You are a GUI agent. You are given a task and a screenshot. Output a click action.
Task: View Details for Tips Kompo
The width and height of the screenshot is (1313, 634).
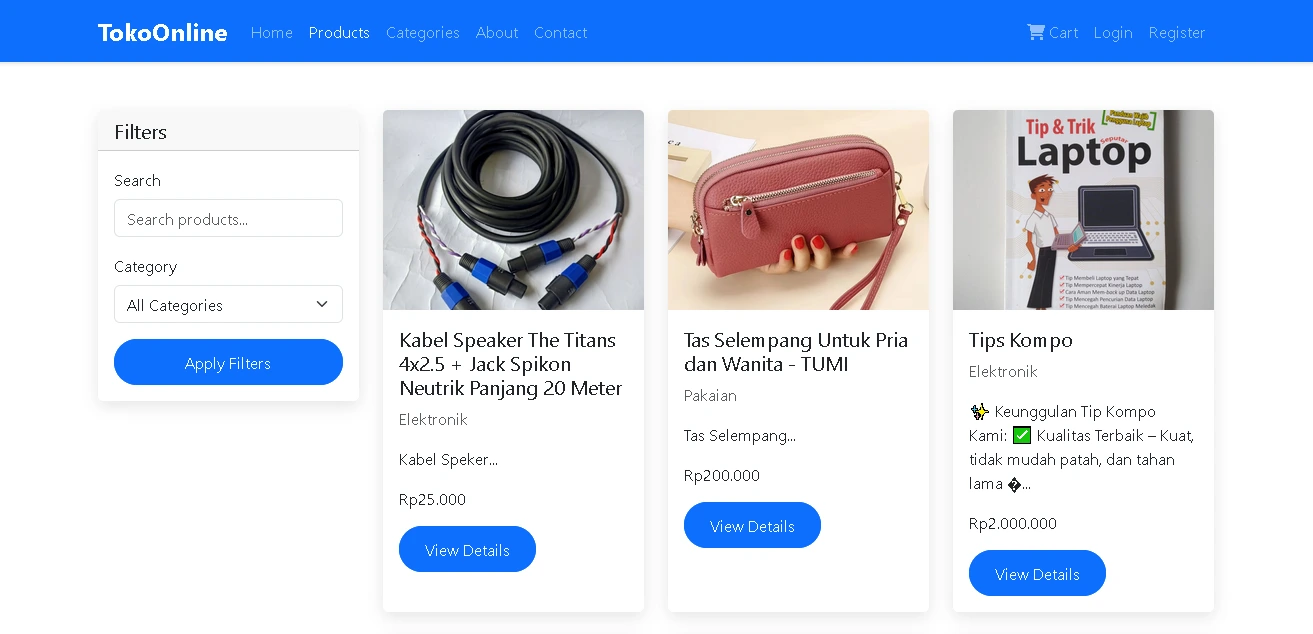tap(1037, 574)
